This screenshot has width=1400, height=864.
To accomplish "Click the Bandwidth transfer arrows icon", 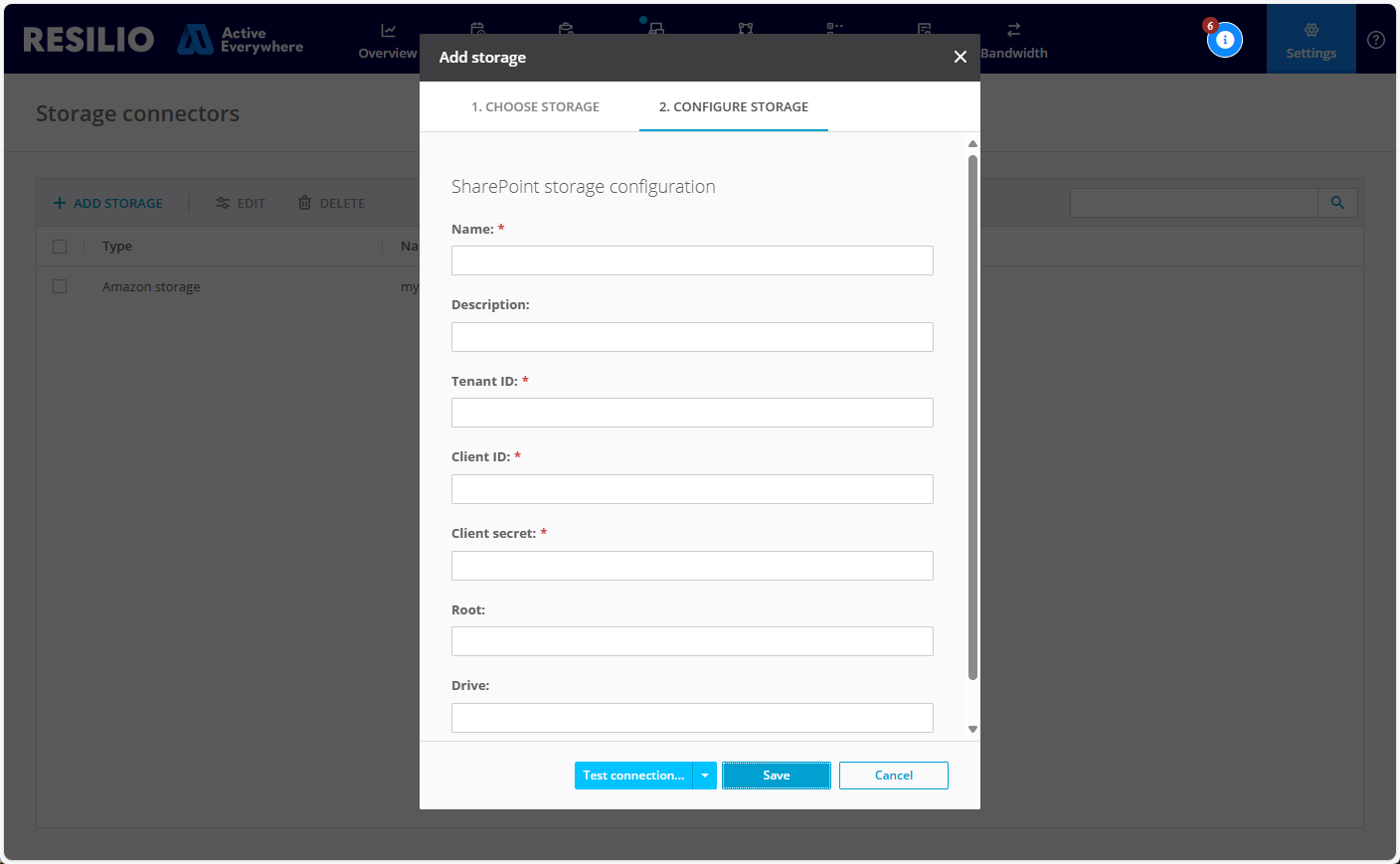I will tap(1013, 30).
